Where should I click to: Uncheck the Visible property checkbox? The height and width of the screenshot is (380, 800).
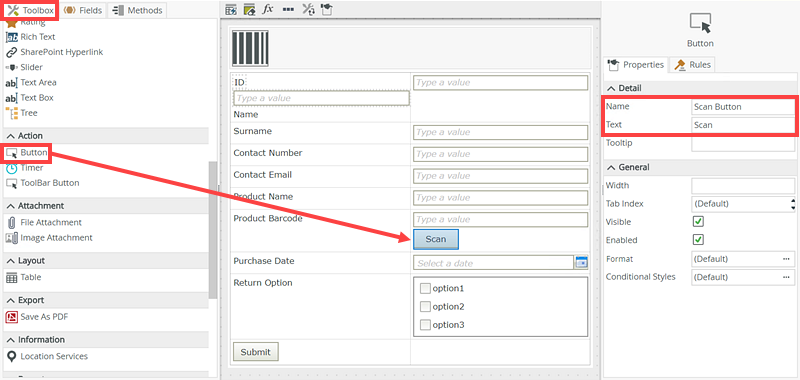(x=698, y=222)
